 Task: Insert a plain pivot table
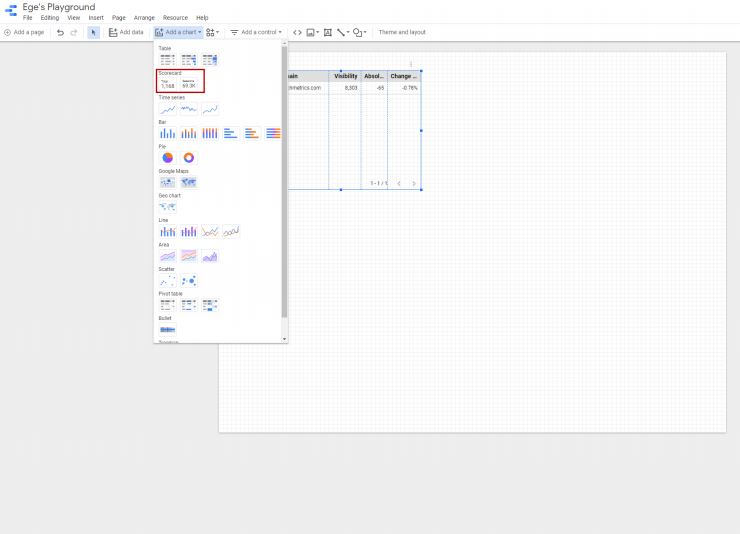coord(168,305)
